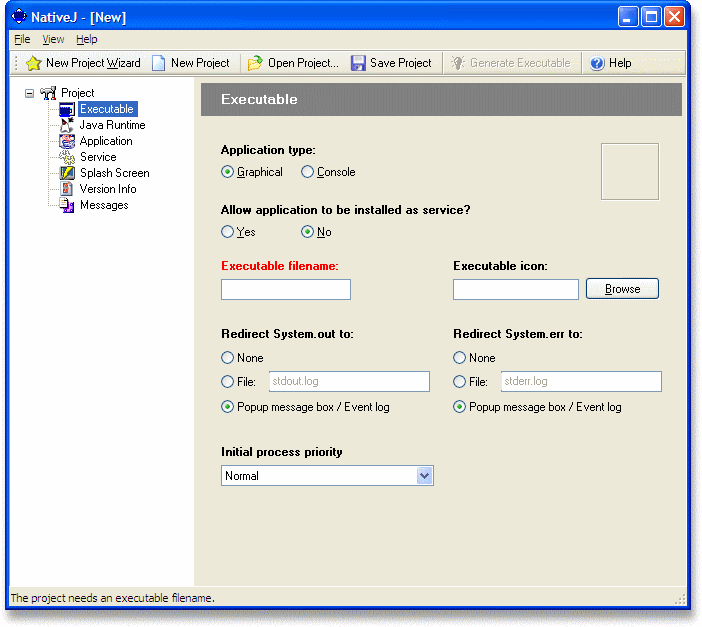
Task: Click the New Project blank page icon
Action: [x=158, y=63]
